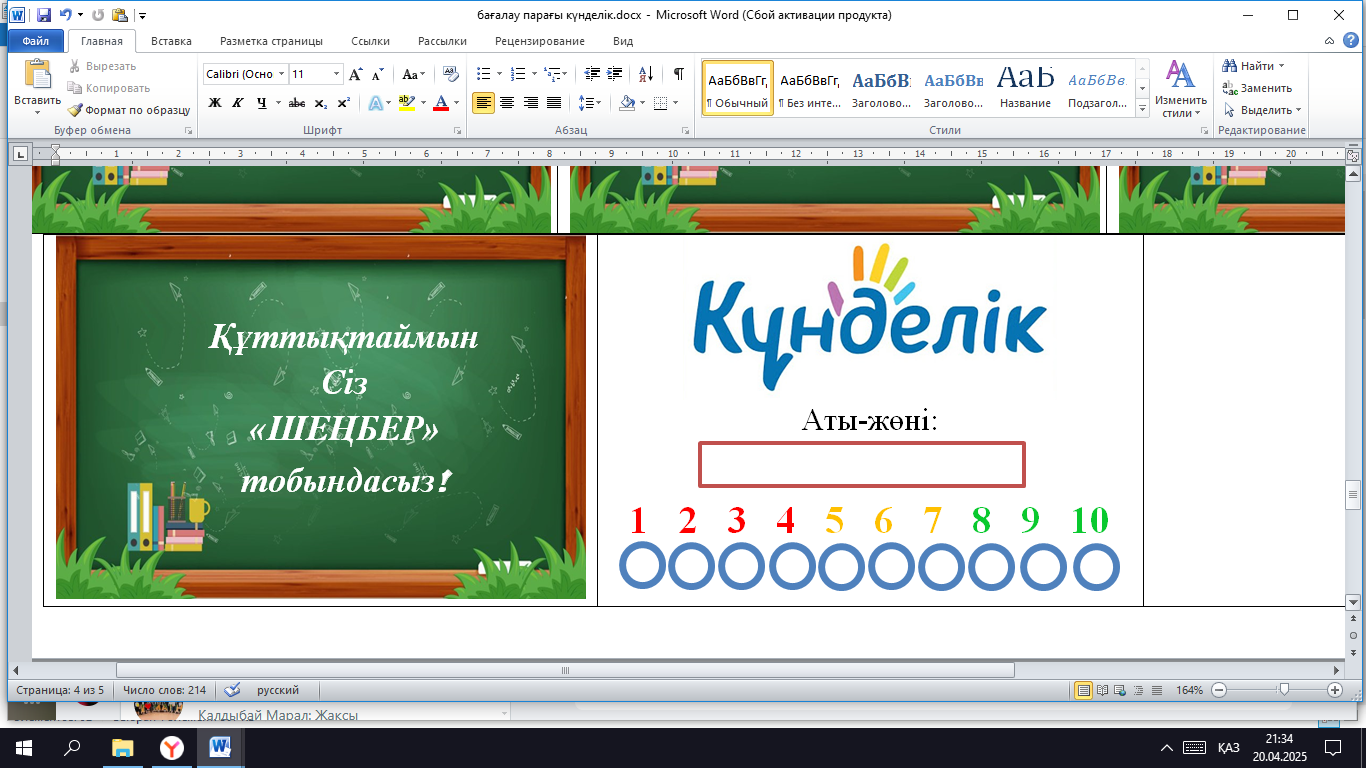Click the spelling check icon in status bar
The height and width of the screenshot is (768, 1366).
[x=233, y=690]
